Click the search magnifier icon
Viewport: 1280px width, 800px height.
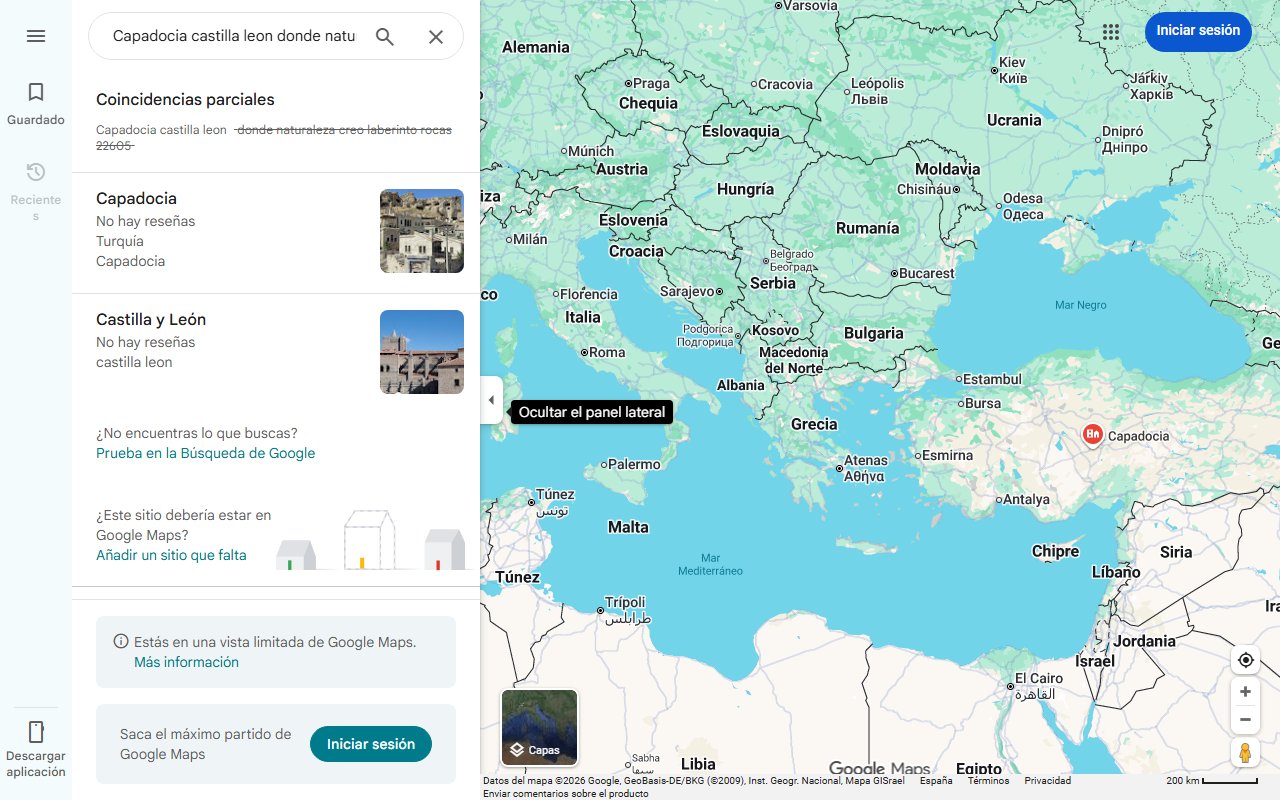coord(385,37)
